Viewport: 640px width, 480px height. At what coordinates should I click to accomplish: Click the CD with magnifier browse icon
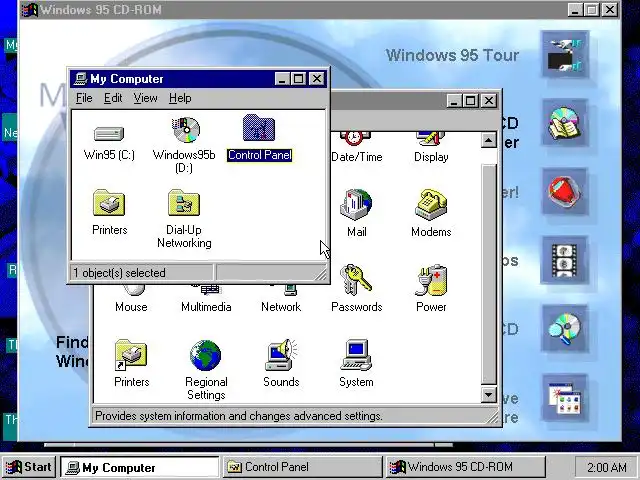click(565, 329)
